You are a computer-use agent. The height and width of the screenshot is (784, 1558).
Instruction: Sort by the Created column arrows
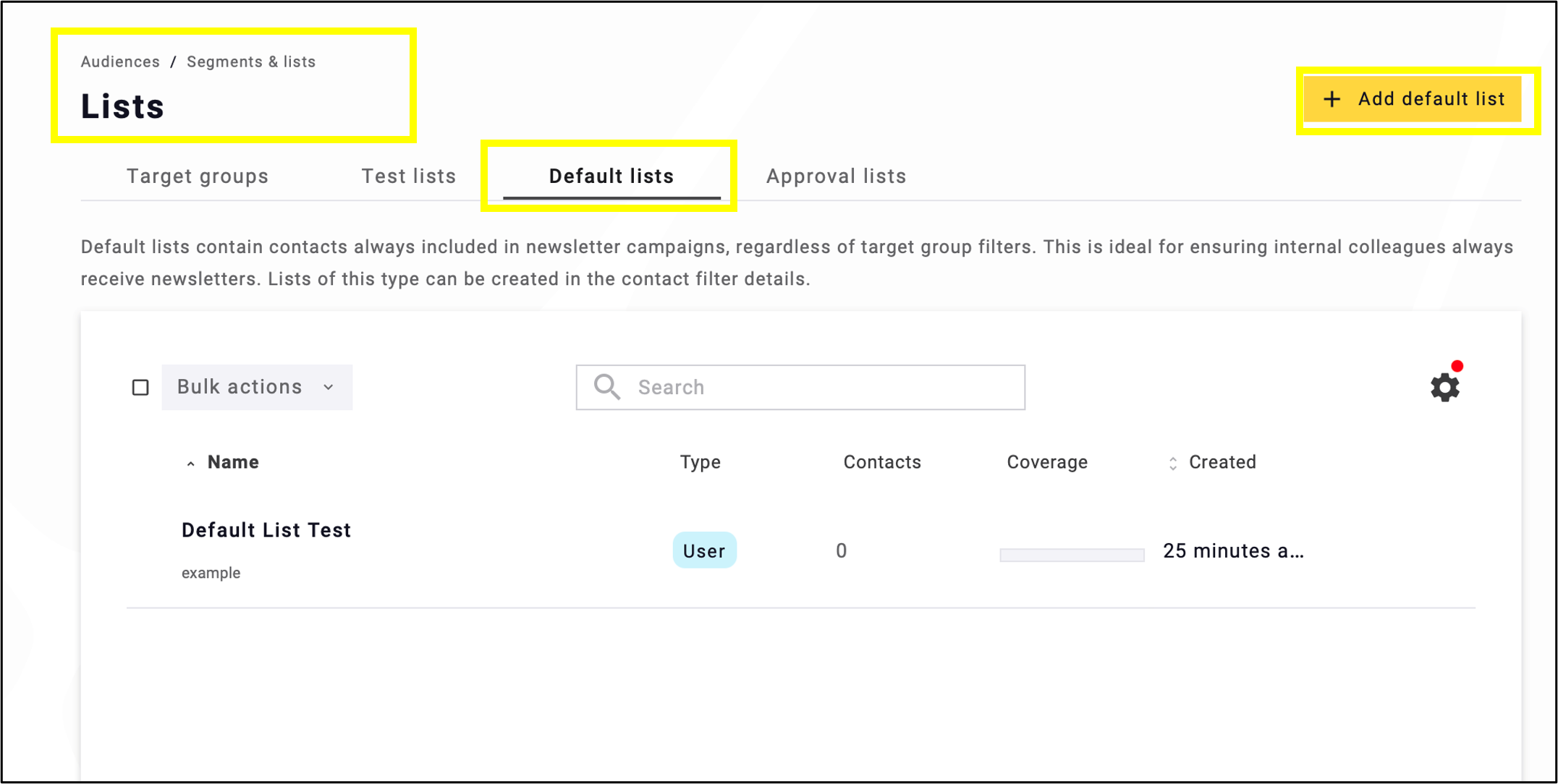click(1173, 464)
